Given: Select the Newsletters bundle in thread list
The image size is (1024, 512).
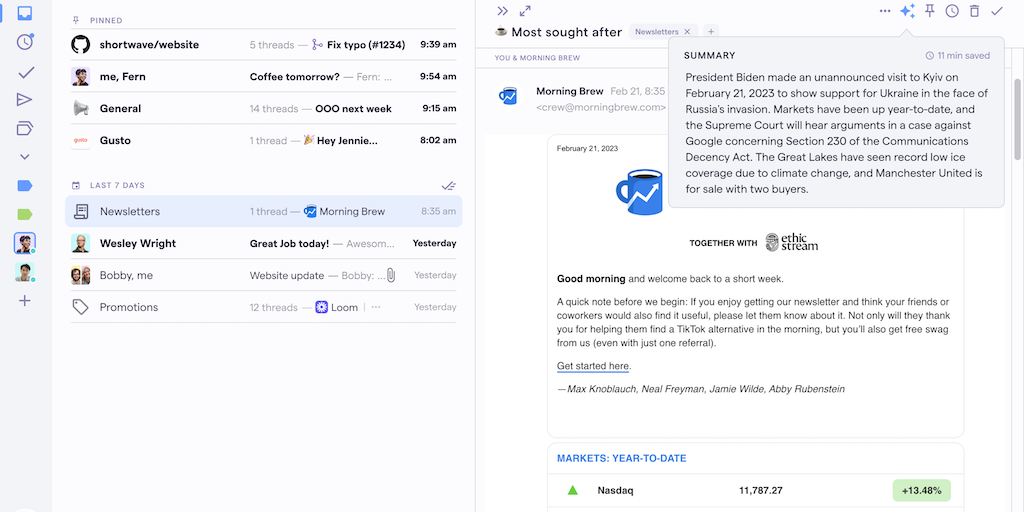Looking at the screenshot, I should point(263,212).
